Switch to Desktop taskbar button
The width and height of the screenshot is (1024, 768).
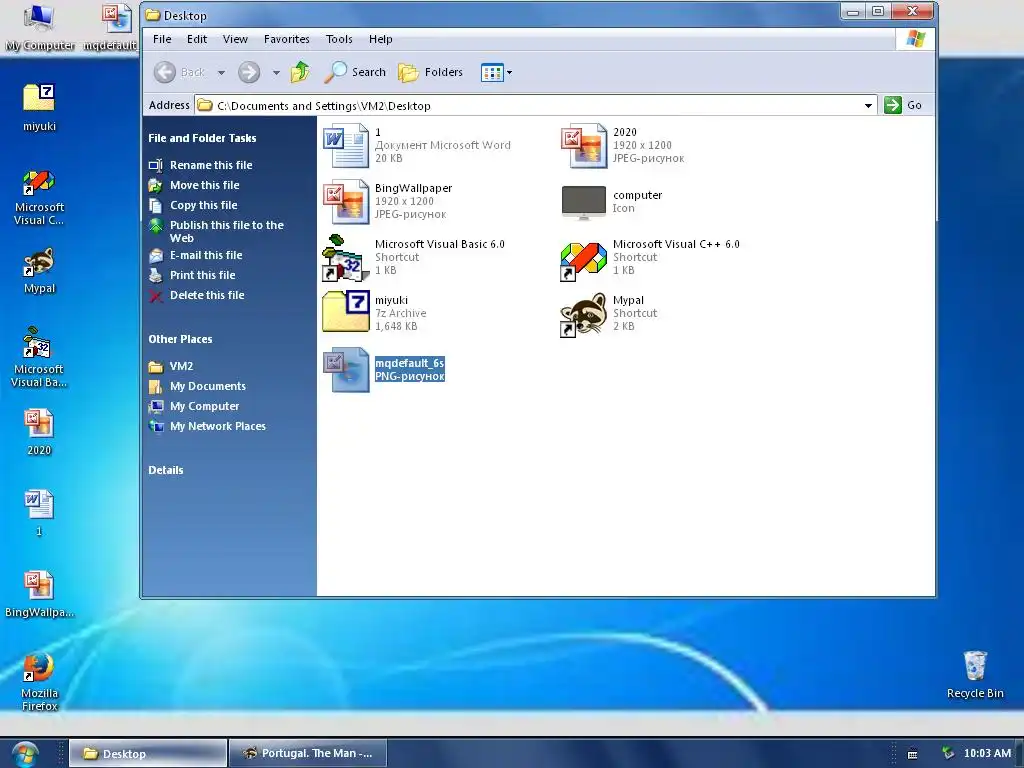(148, 754)
